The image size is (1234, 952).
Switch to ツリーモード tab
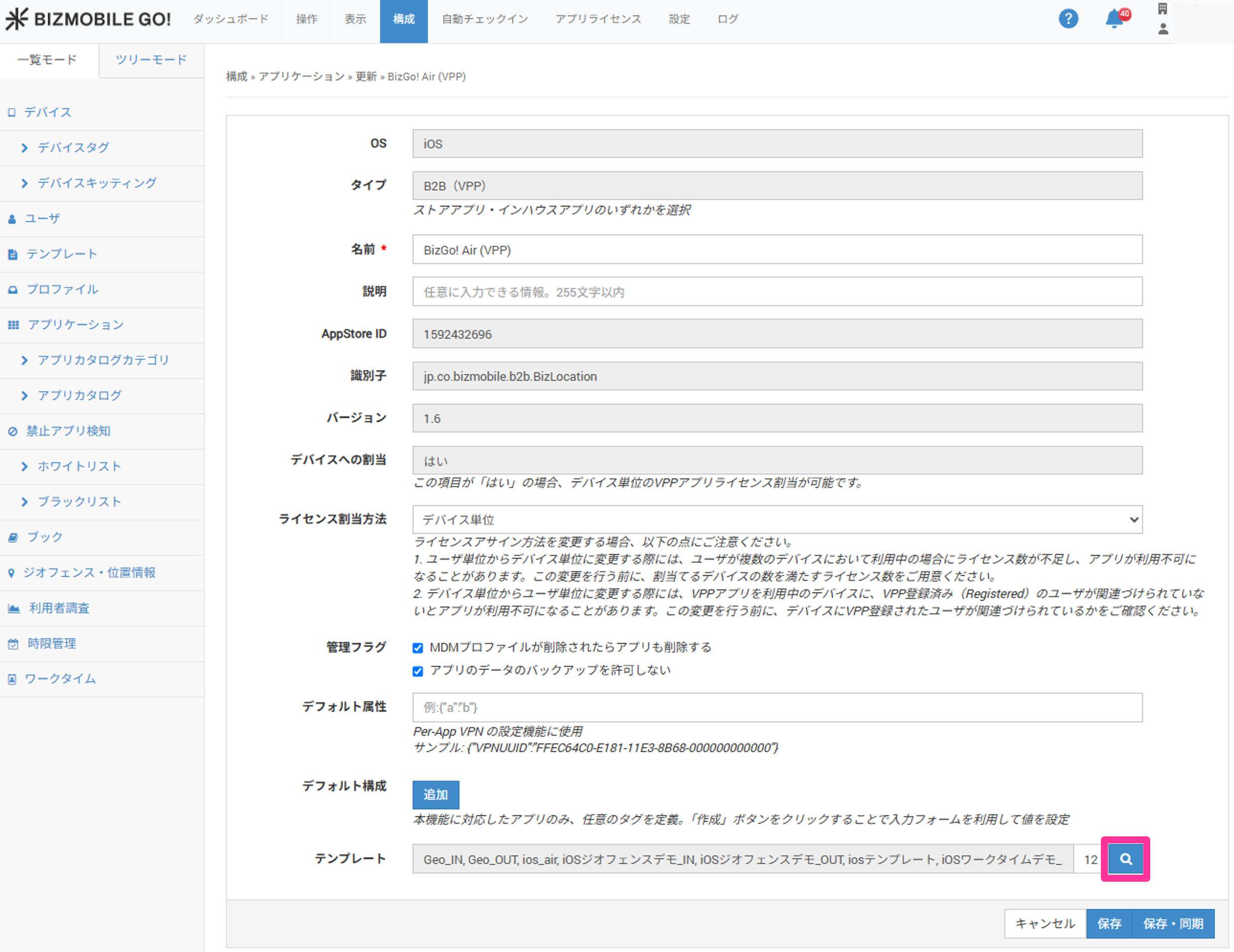[x=151, y=59]
